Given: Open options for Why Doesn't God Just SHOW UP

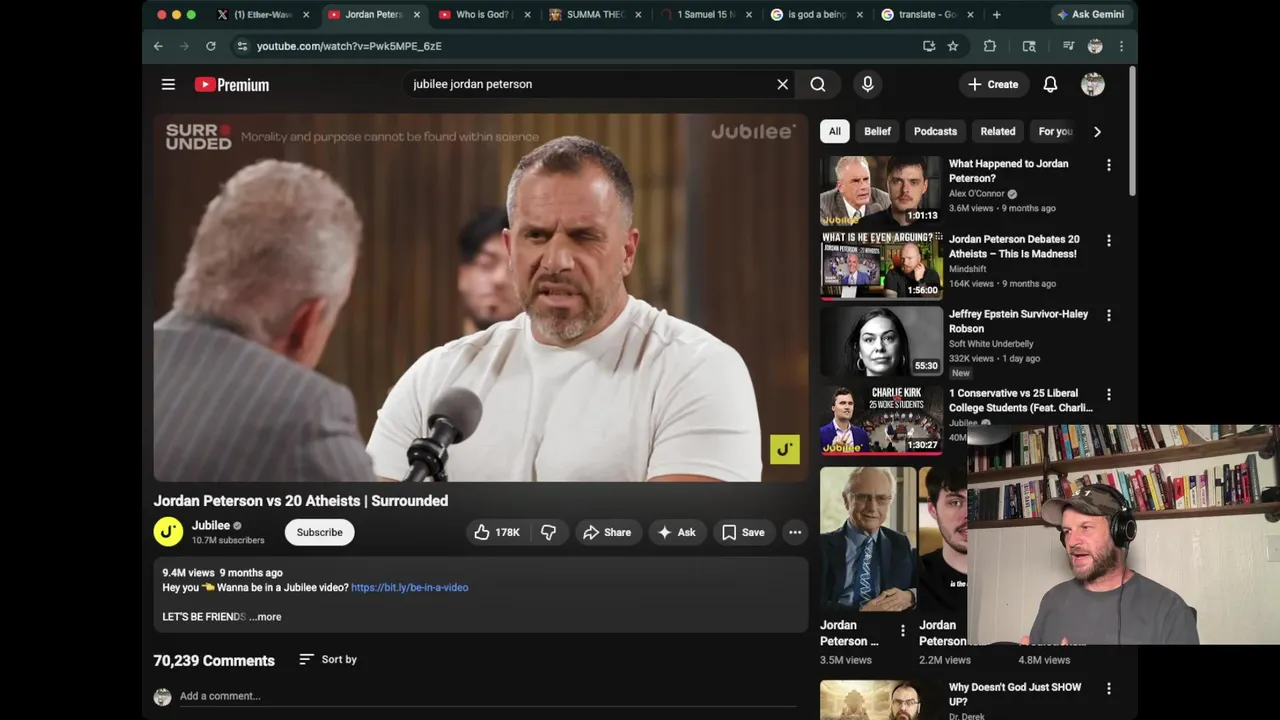Looking at the screenshot, I should pyautogui.click(x=1108, y=689).
